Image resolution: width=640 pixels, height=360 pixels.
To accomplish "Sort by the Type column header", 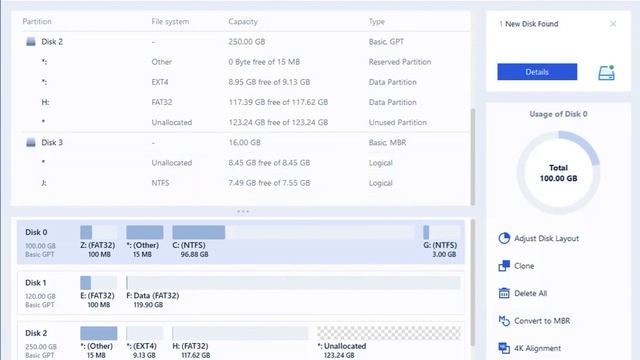I will pos(377,22).
